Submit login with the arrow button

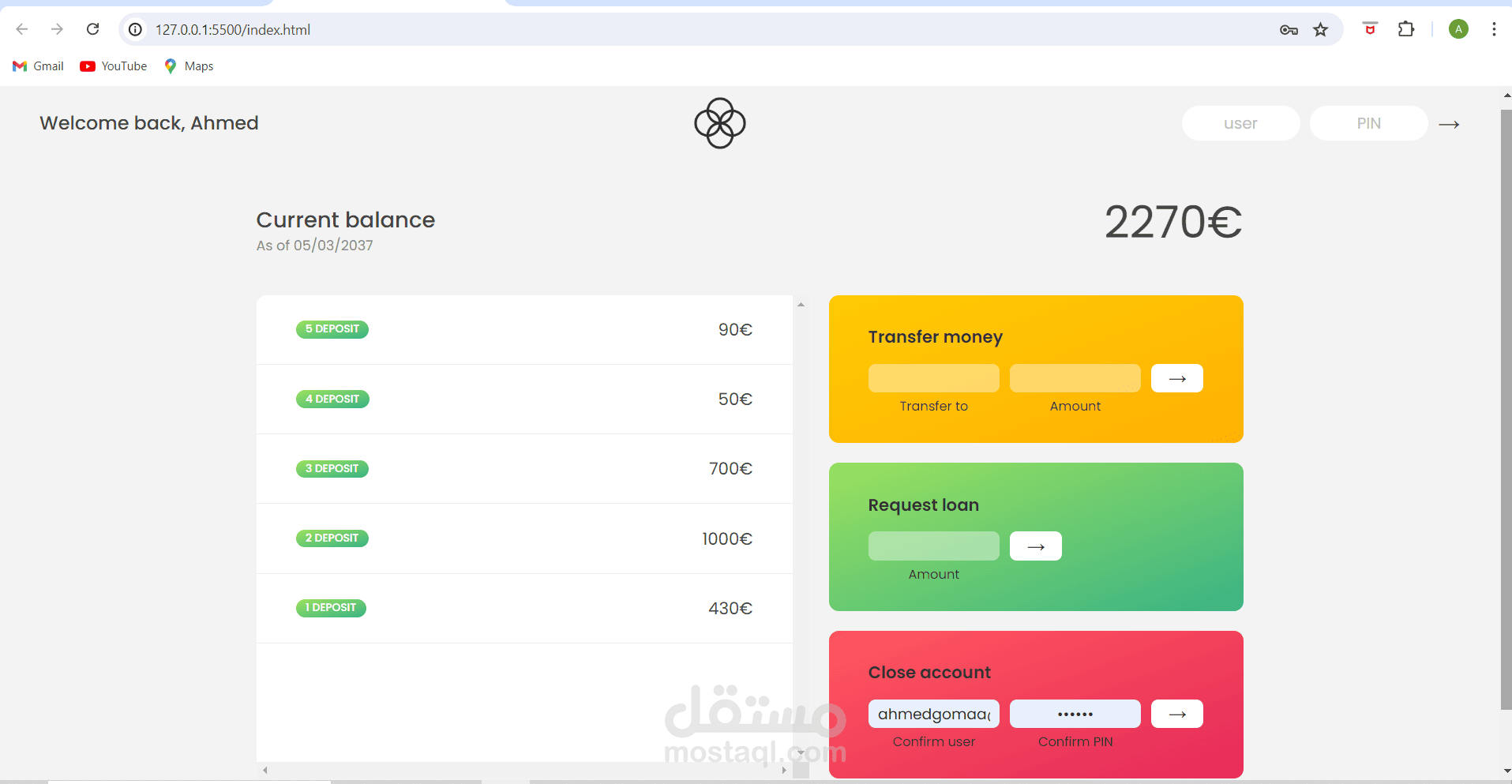[1449, 124]
